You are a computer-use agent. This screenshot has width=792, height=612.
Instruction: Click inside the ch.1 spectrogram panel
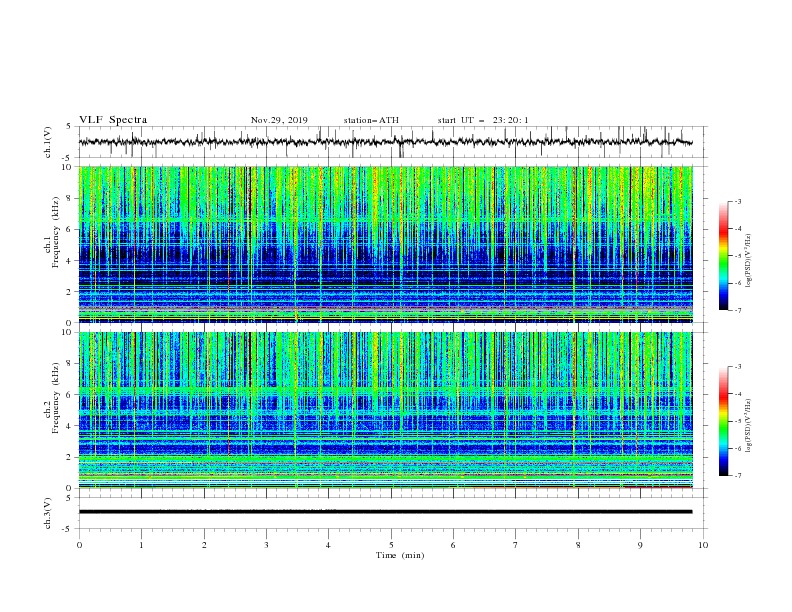coord(386,244)
